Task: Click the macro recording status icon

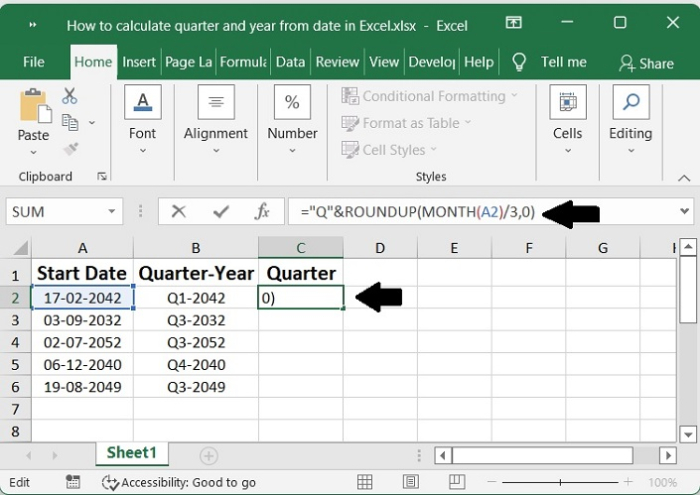Action: click(73, 482)
